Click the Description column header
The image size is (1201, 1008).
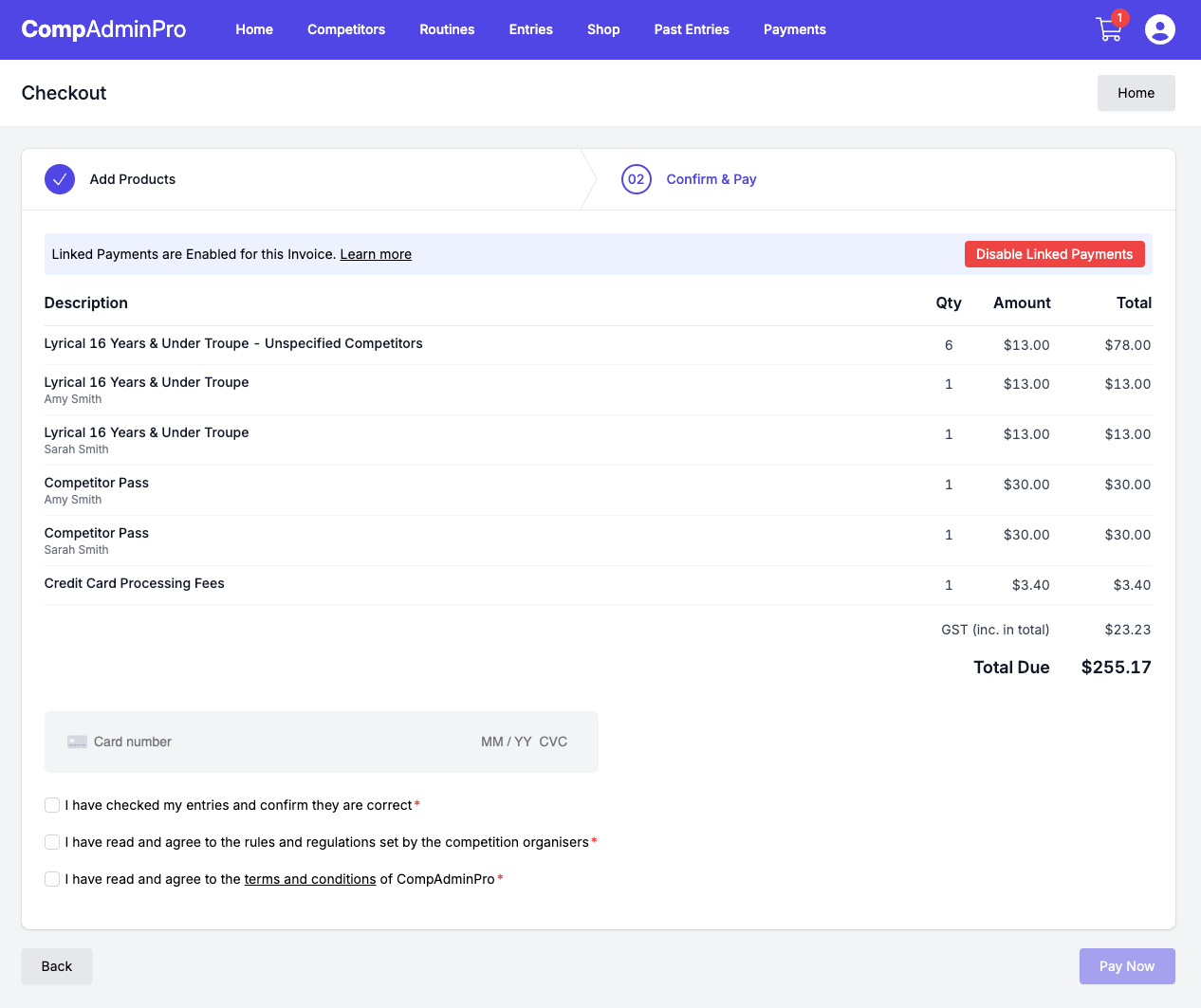point(85,302)
